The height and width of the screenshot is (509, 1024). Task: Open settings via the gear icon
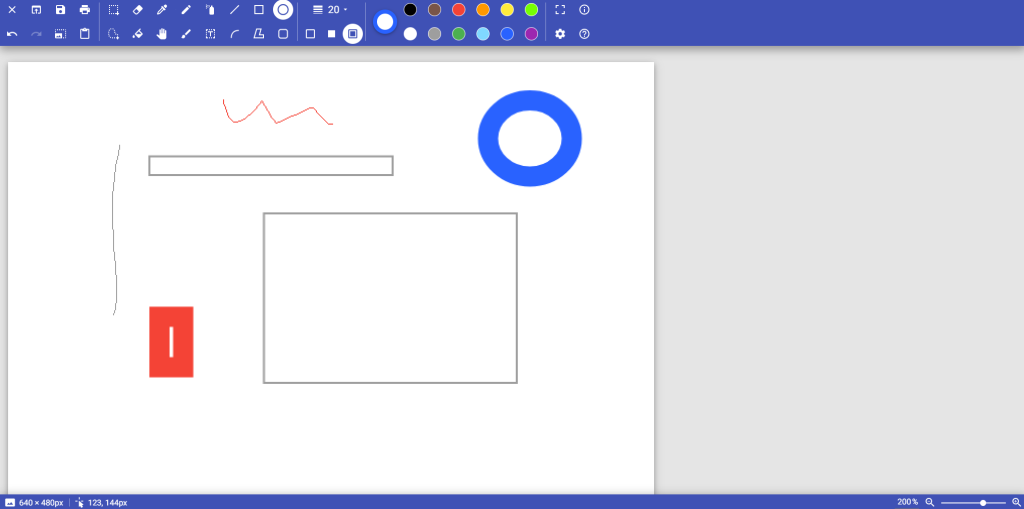(x=560, y=34)
